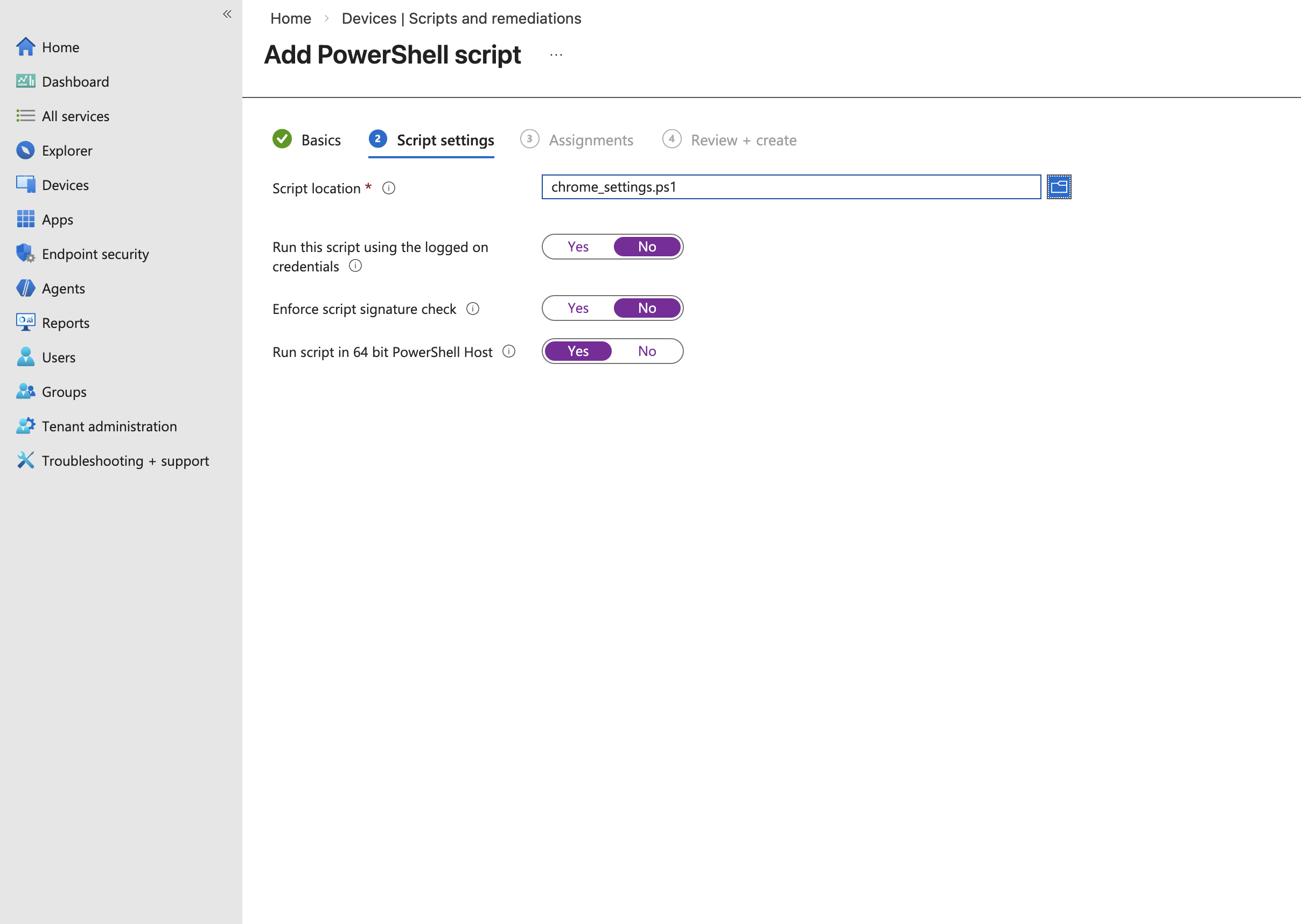Select Devices in the sidebar
Viewport: 1301px width, 924px height.
tap(65, 184)
